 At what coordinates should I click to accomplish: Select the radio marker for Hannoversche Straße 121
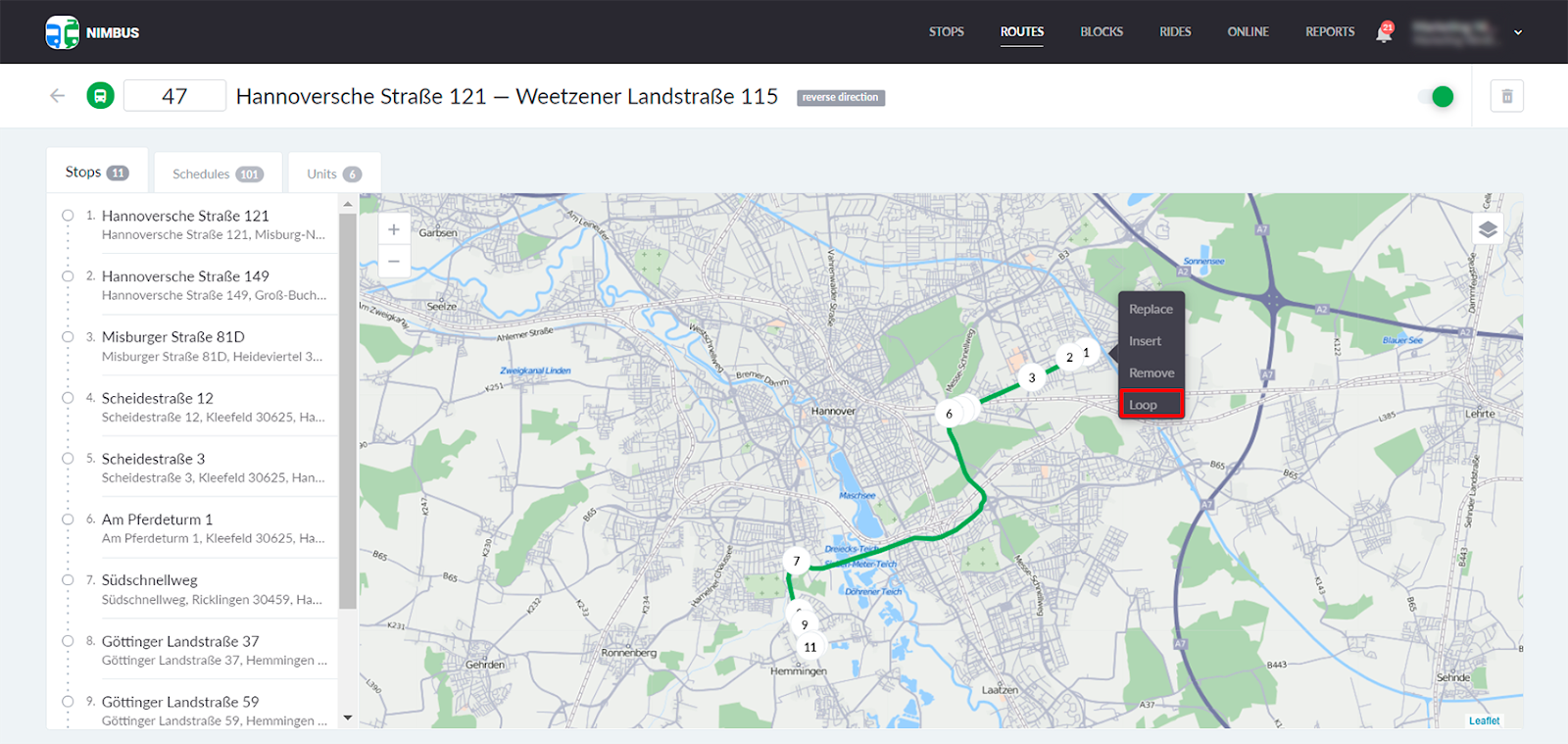point(68,216)
